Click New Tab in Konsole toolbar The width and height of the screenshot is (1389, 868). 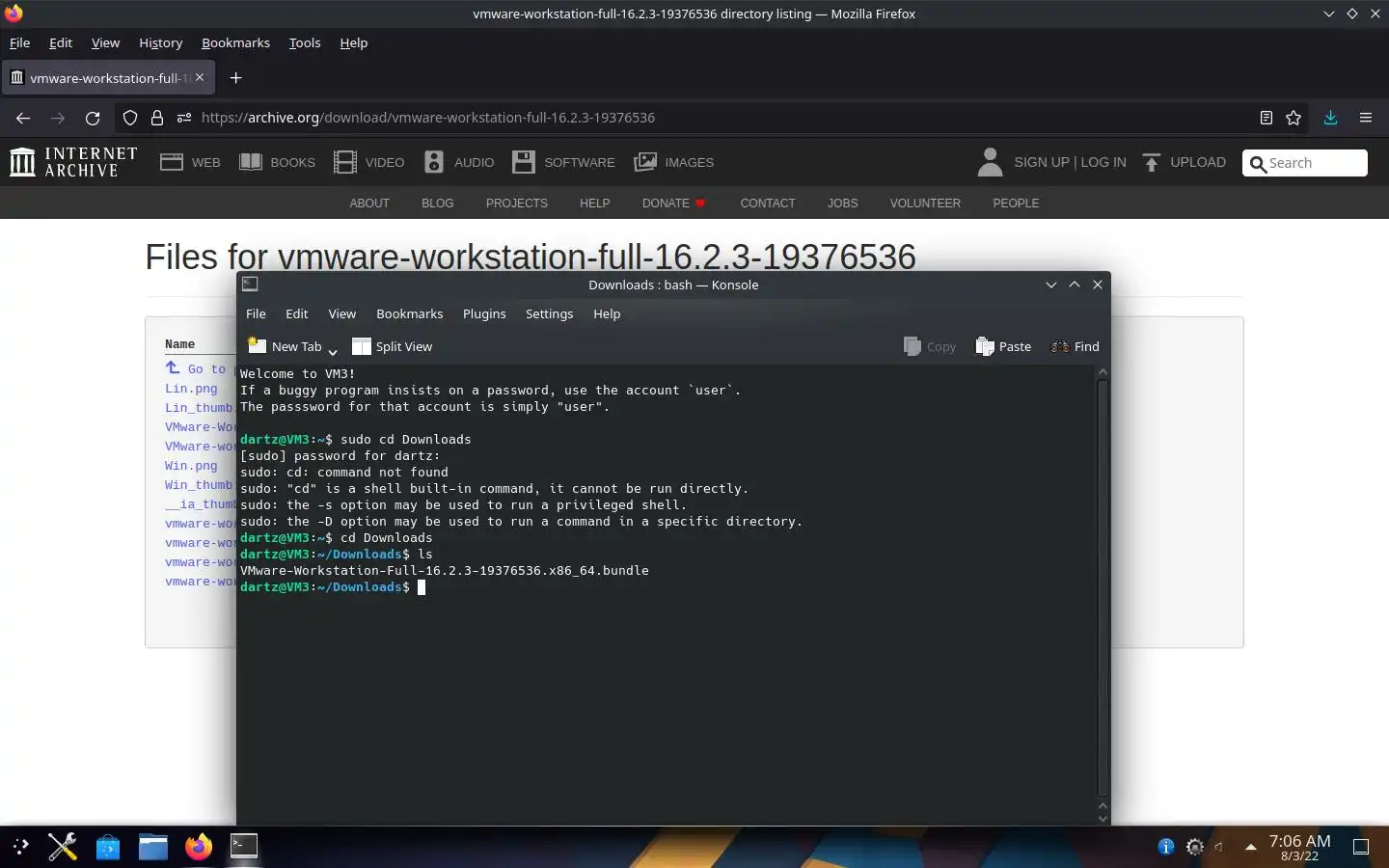tap(285, 347)
